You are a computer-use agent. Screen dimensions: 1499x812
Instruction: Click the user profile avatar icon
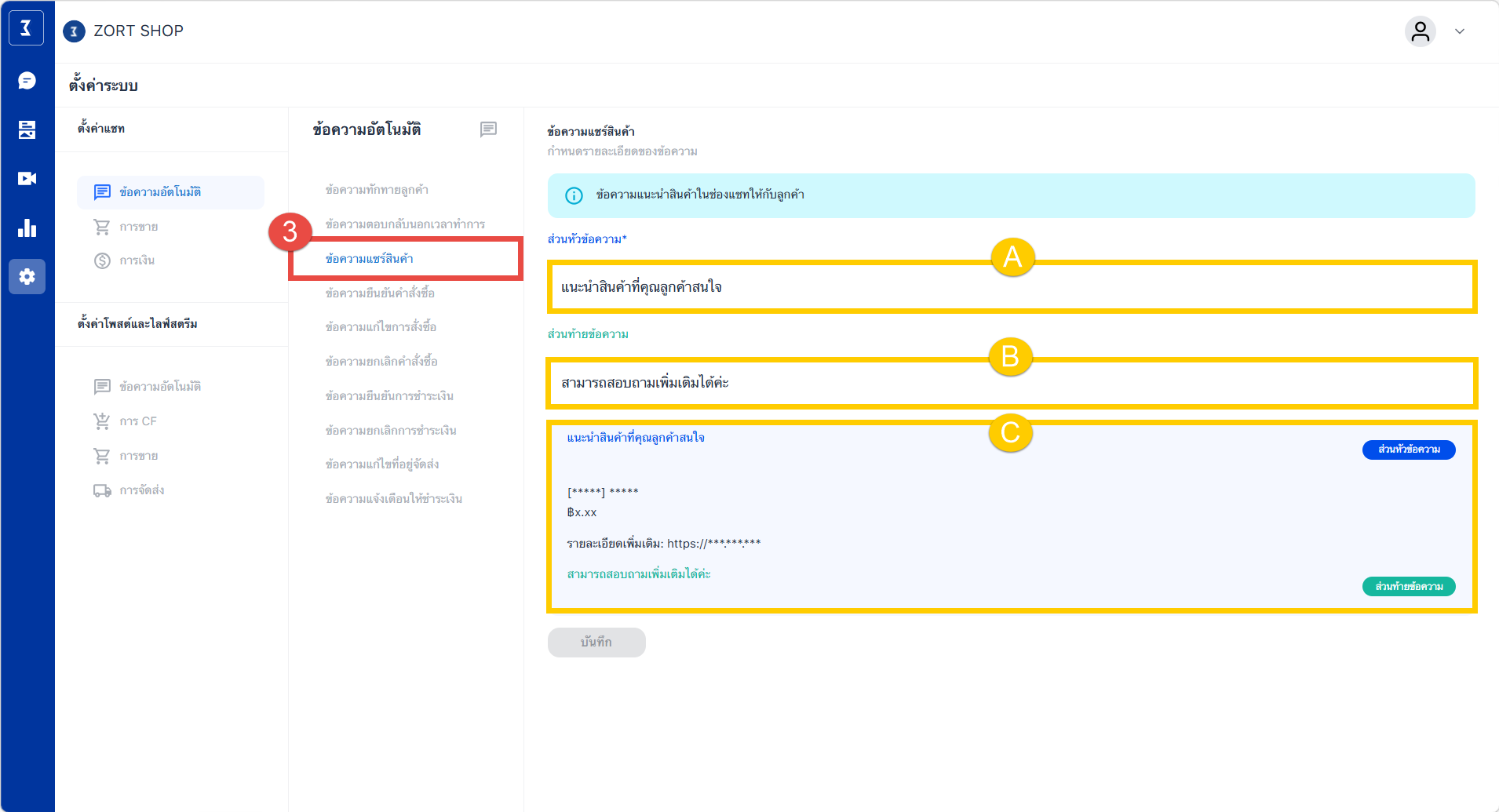pos(1420,31)
